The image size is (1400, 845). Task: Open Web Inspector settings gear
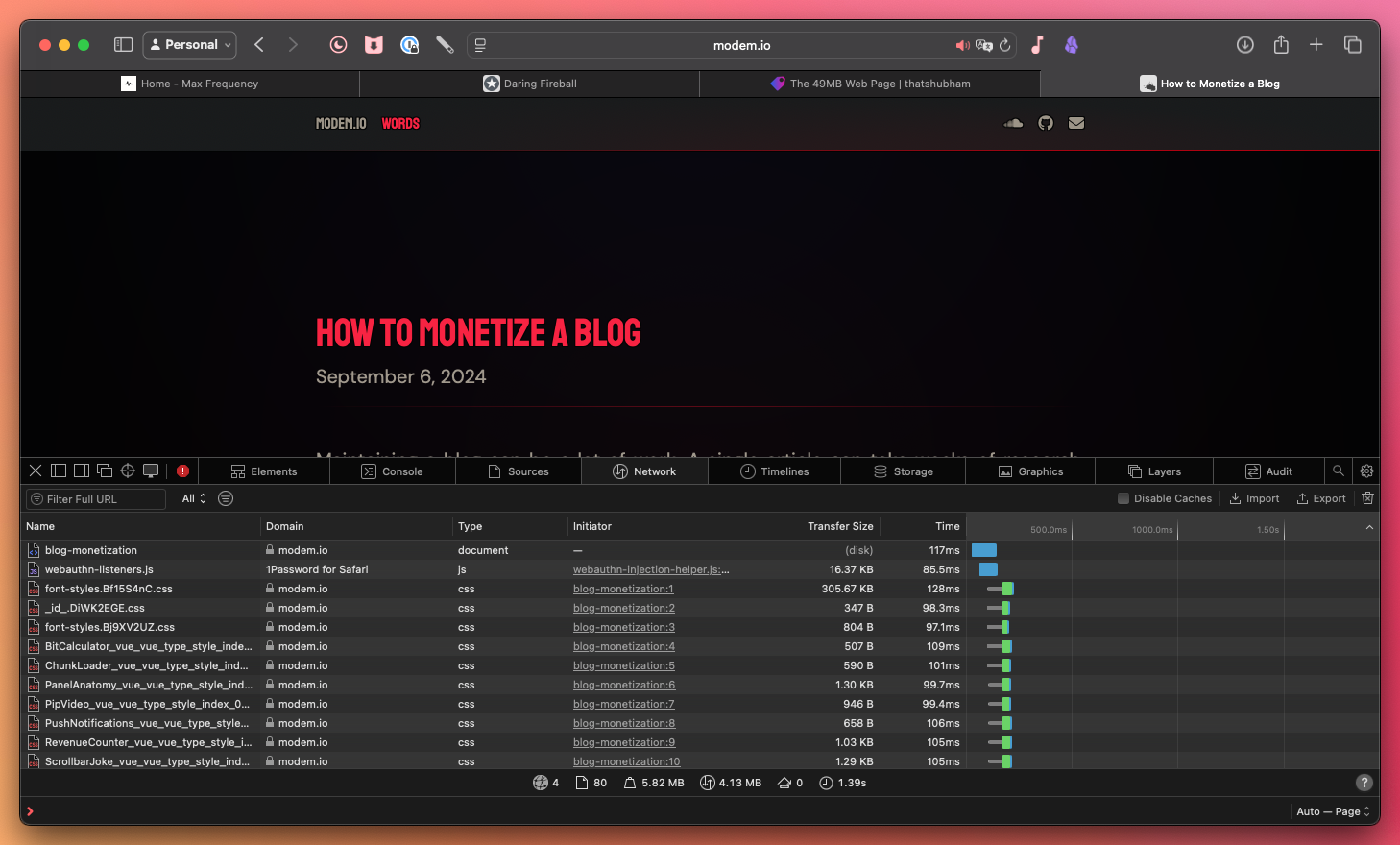(x=1366, y=471)
